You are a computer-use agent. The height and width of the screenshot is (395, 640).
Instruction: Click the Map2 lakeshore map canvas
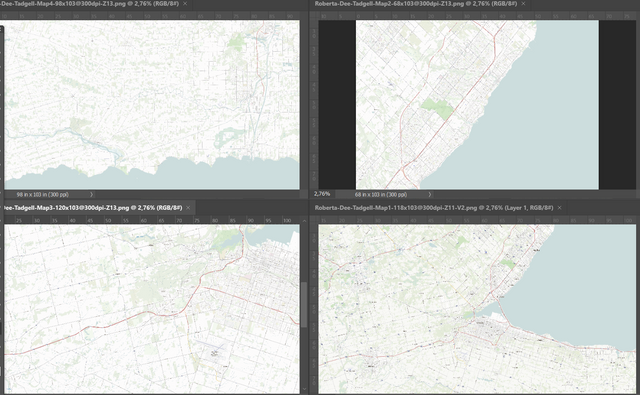click(477, 104)
